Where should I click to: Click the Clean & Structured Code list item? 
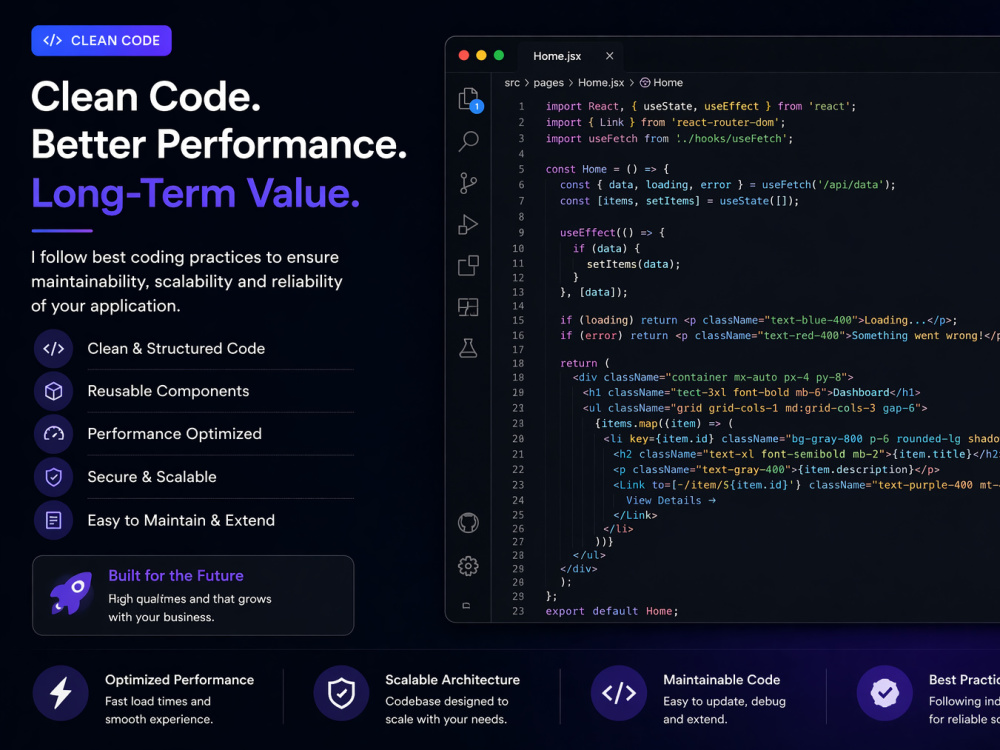pos(176,348)
